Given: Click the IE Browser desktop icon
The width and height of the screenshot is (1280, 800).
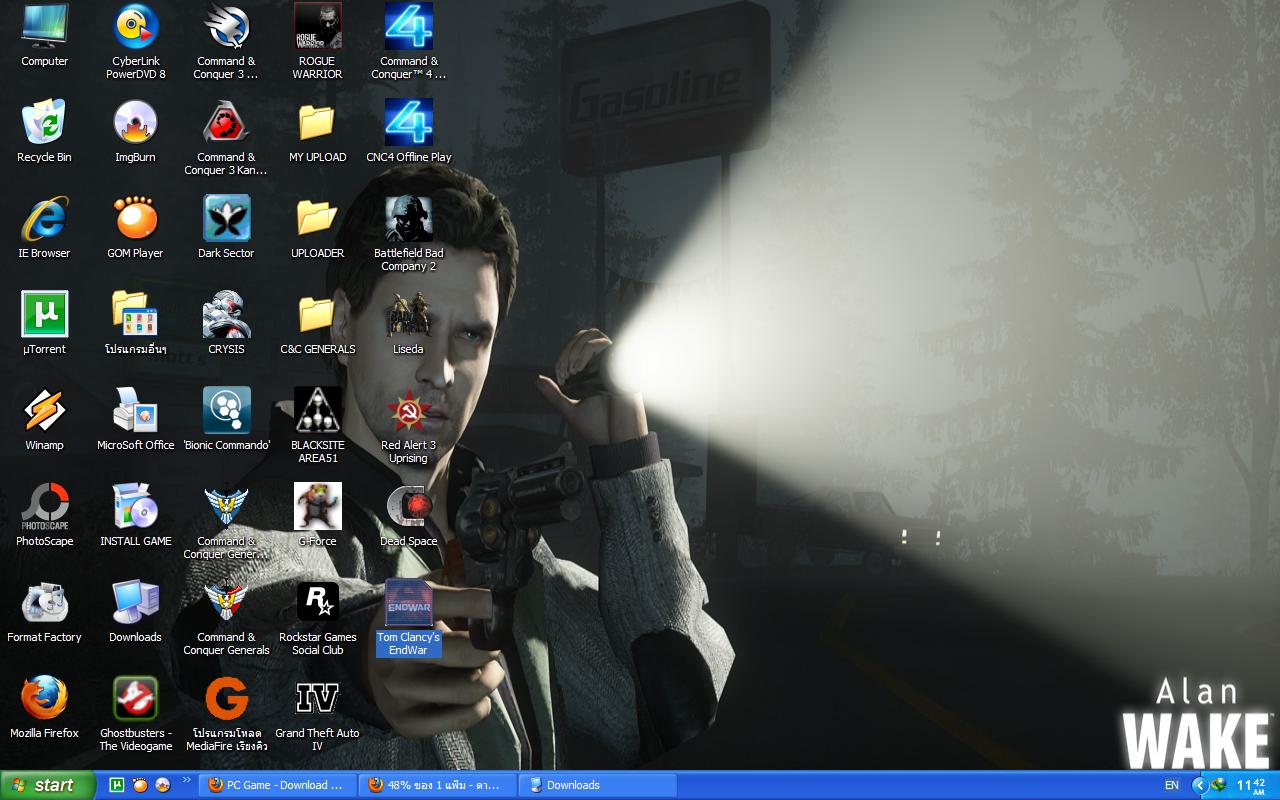Looking at the screenshot, I should [x=44, y=227].
